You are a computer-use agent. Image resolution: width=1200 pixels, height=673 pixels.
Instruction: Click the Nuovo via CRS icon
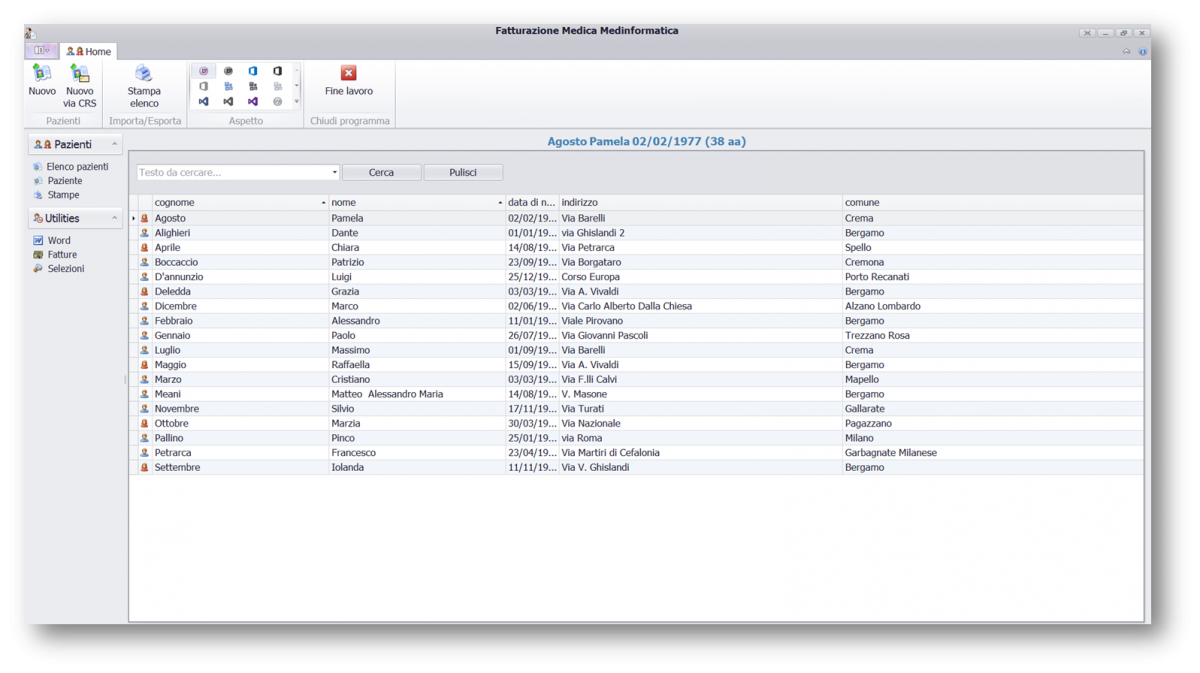click(x=80, y=73)
